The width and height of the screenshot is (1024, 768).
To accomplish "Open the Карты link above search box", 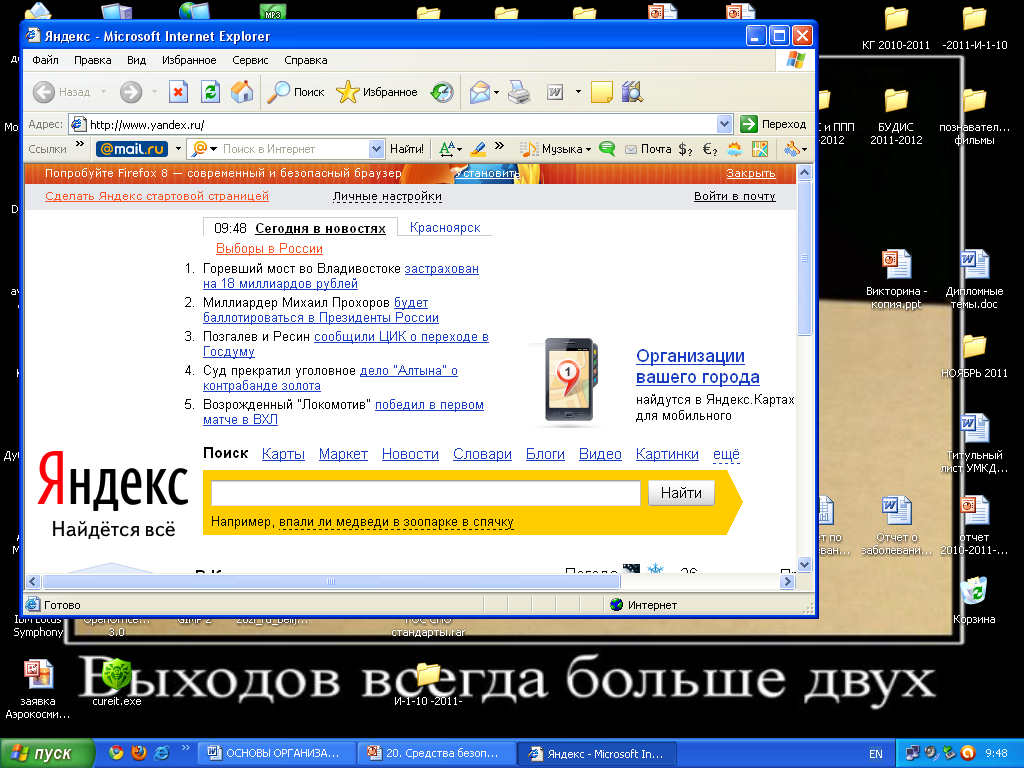I will point(283,454).
